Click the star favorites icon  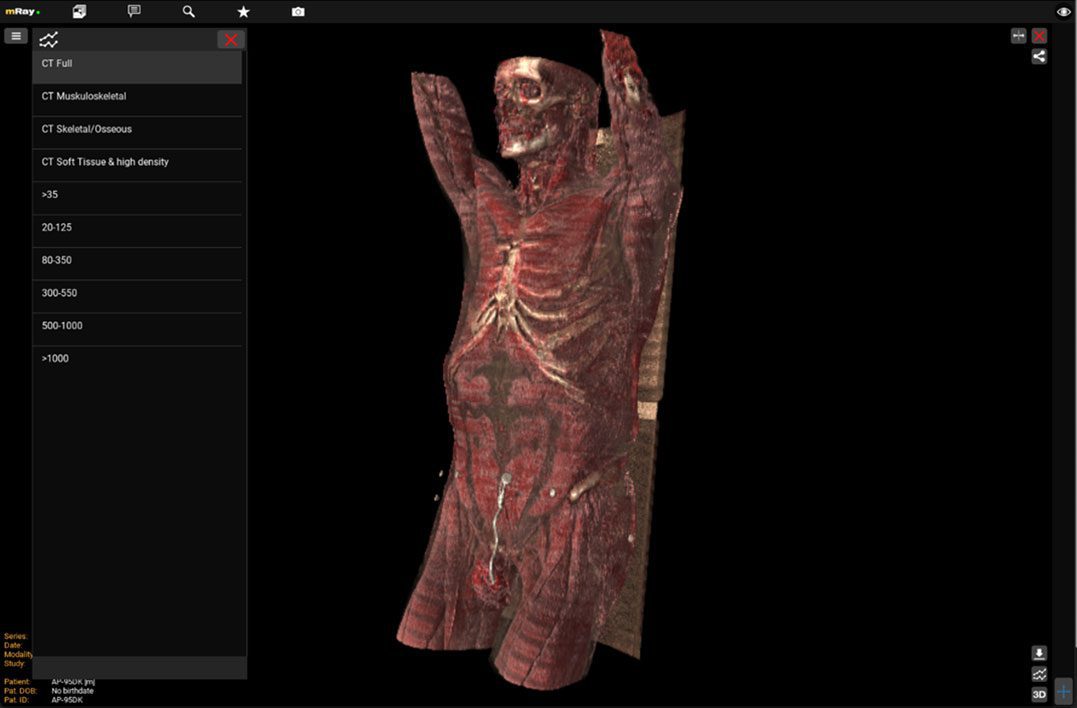click(243, 12)
